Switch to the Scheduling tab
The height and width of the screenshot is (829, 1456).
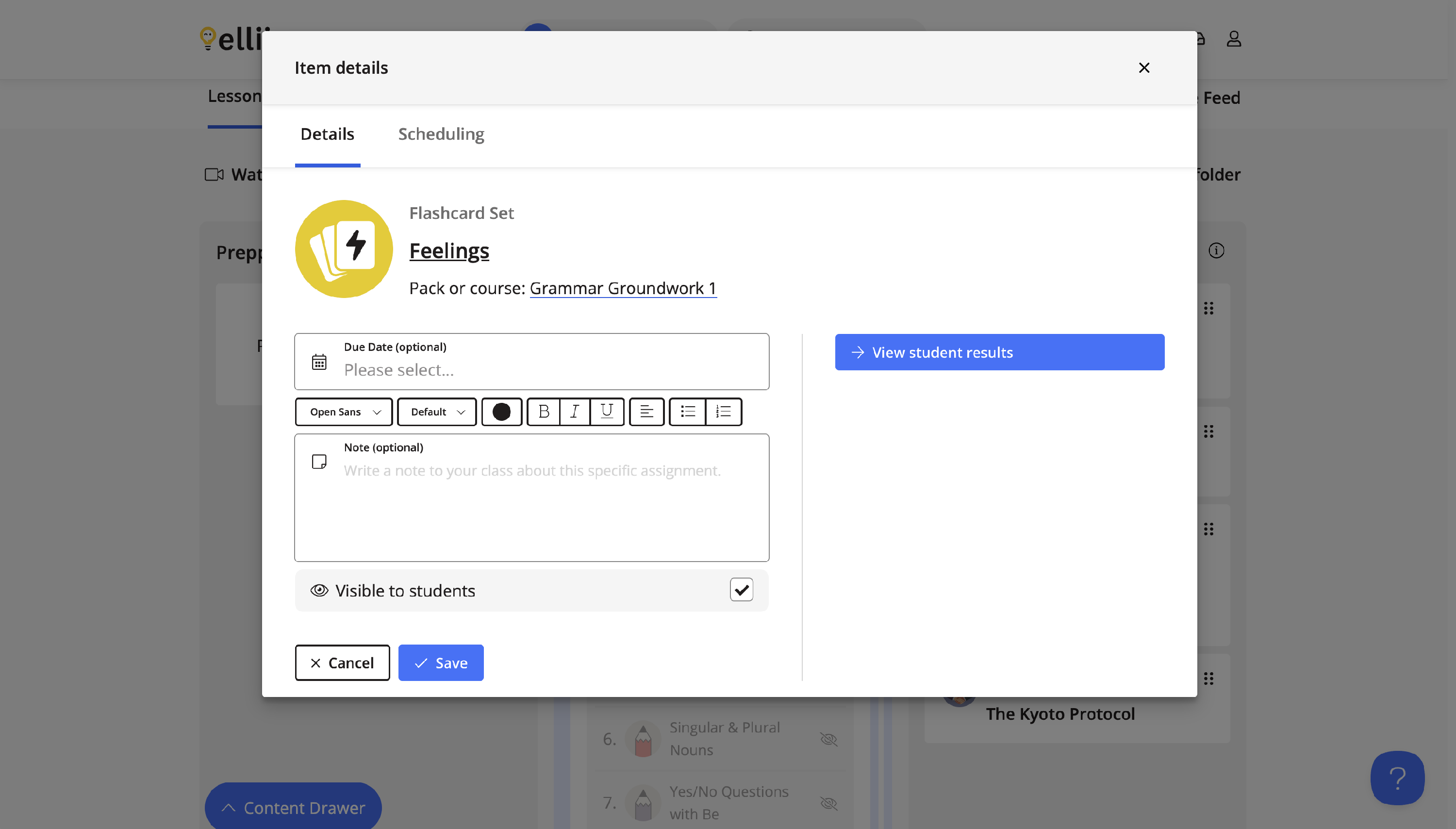pyautogui.click(x=441, y=134)
